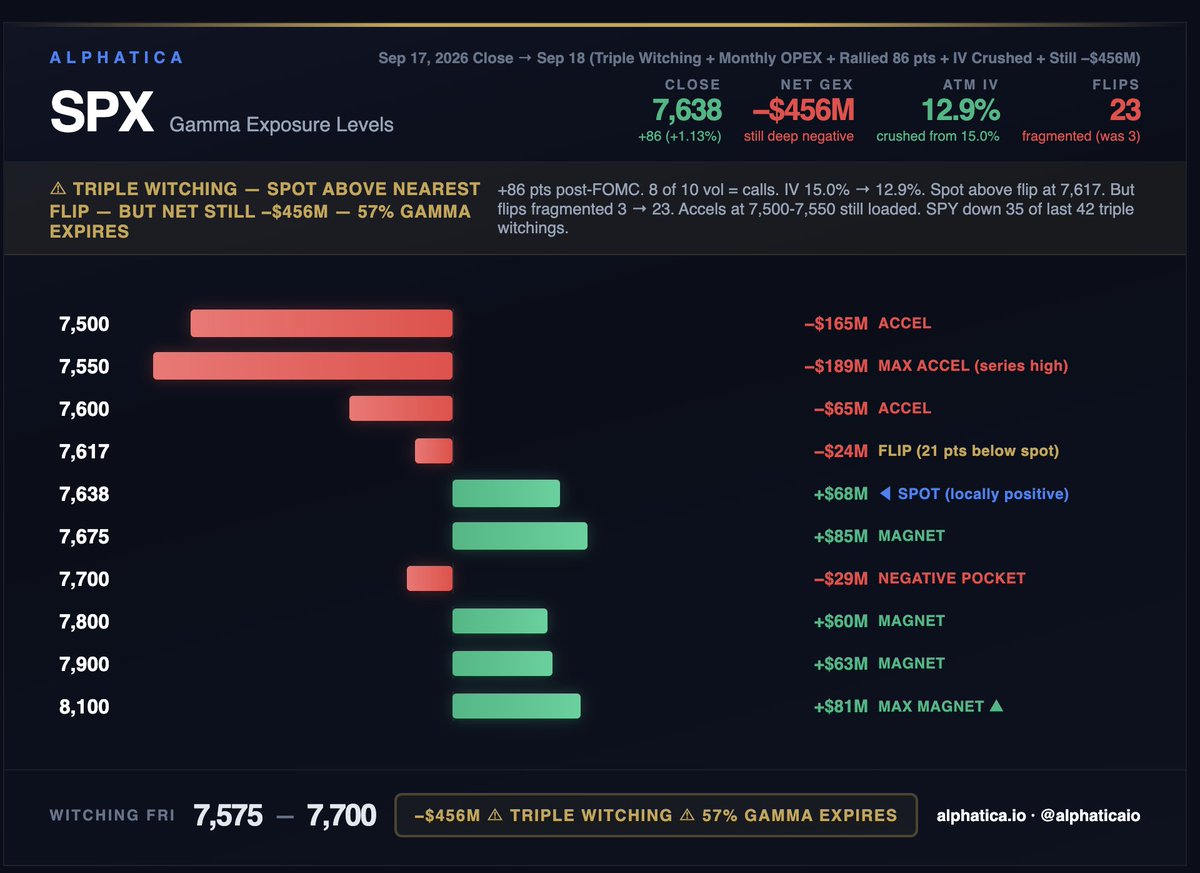Image resolution: width=1200 pixels, height=873 pixels.
Task: Open the alphatica.io · @alphaticaio footer text
Action: (1038, 816)
